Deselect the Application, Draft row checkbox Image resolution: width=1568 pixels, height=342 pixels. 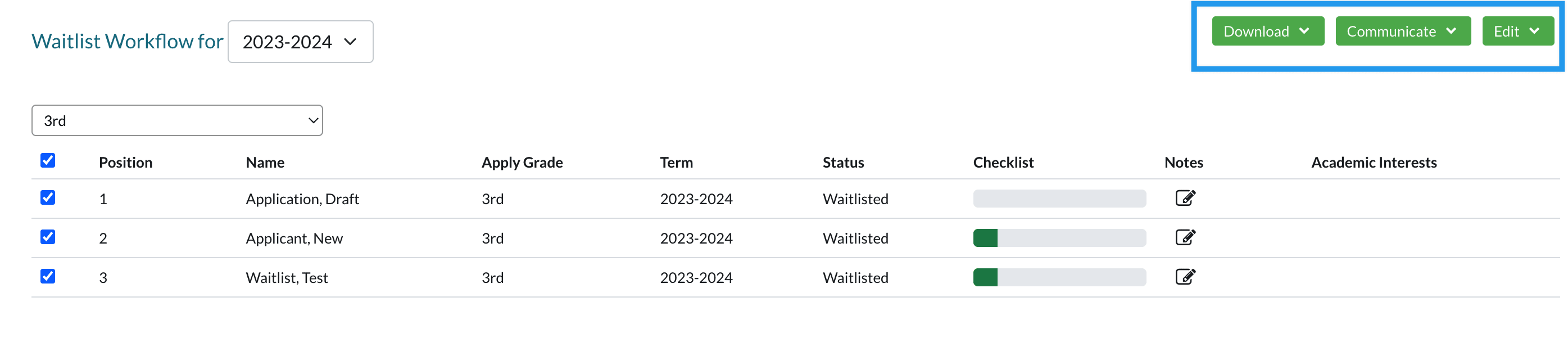[47, 197]
